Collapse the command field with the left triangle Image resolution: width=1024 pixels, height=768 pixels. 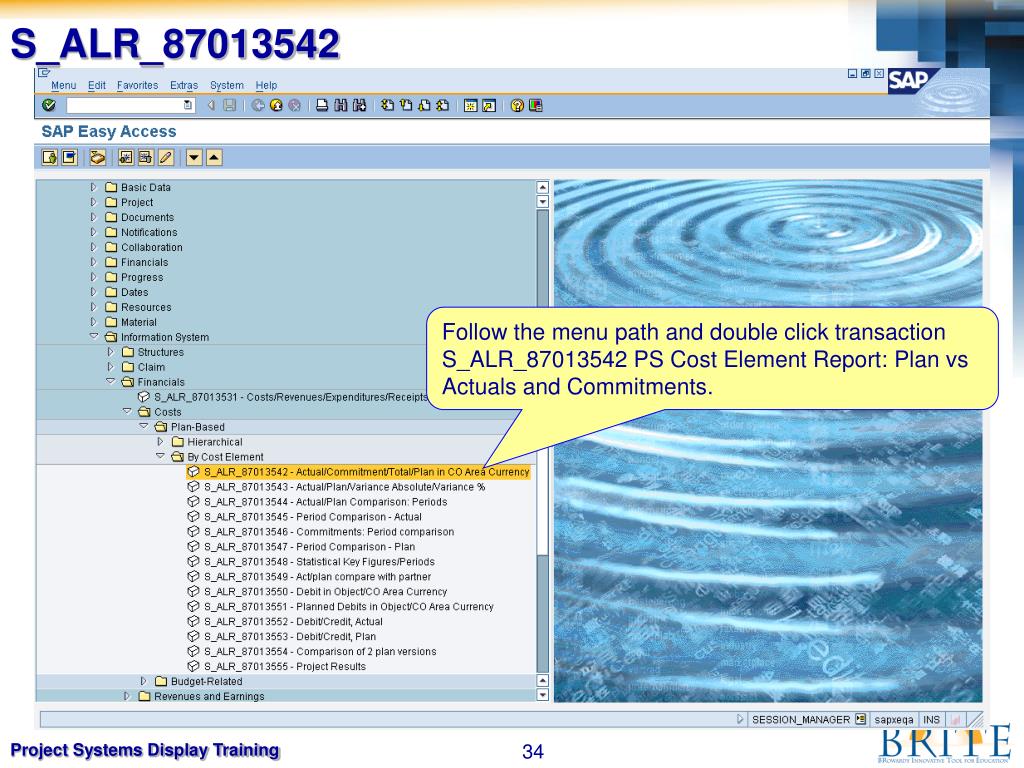click(211, 105)
